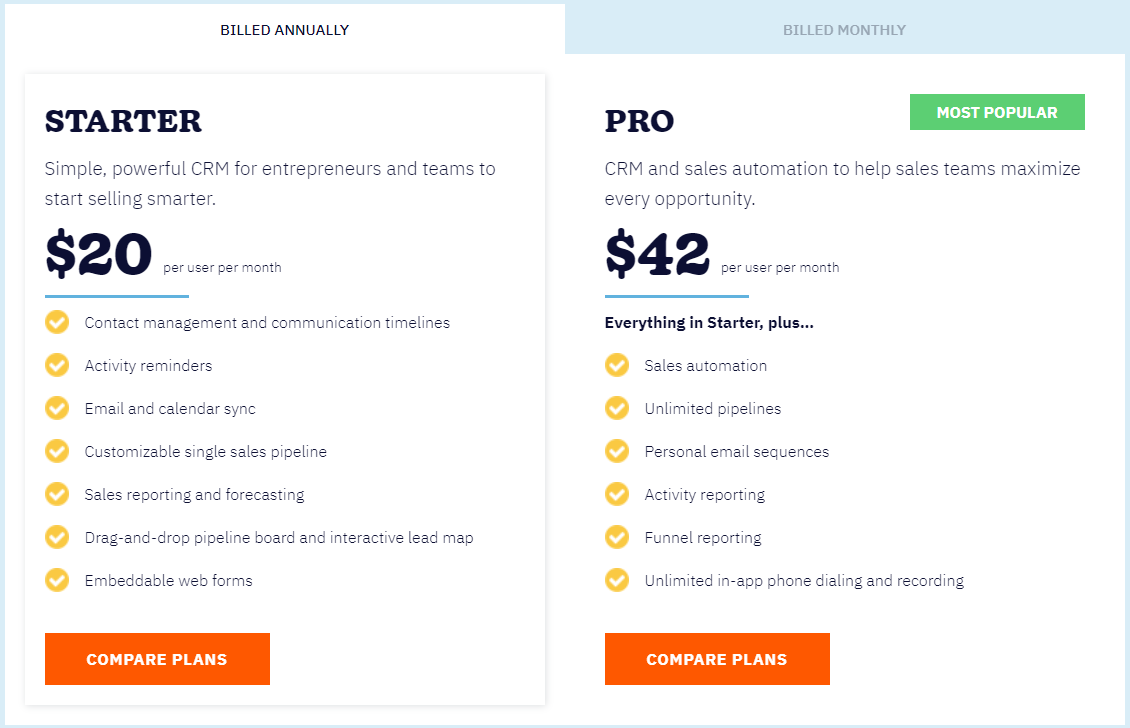
Task: Click the checkmark beside Unlimited pipelines
Action: pos(617,408)
